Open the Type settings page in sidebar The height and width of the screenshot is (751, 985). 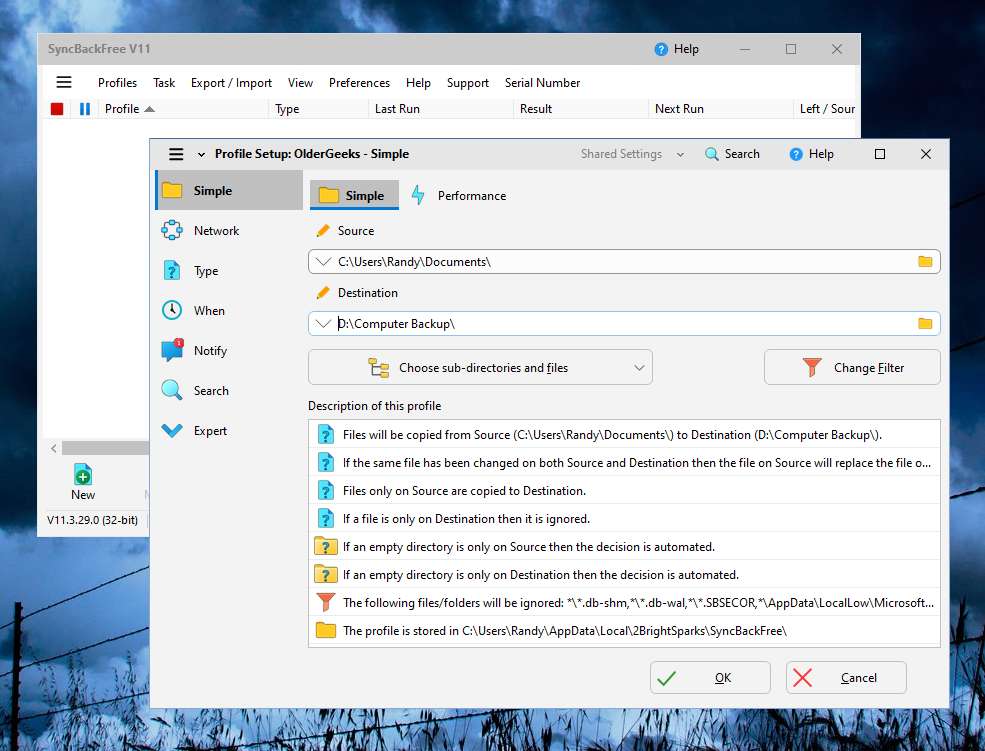(x=229, y=271)
